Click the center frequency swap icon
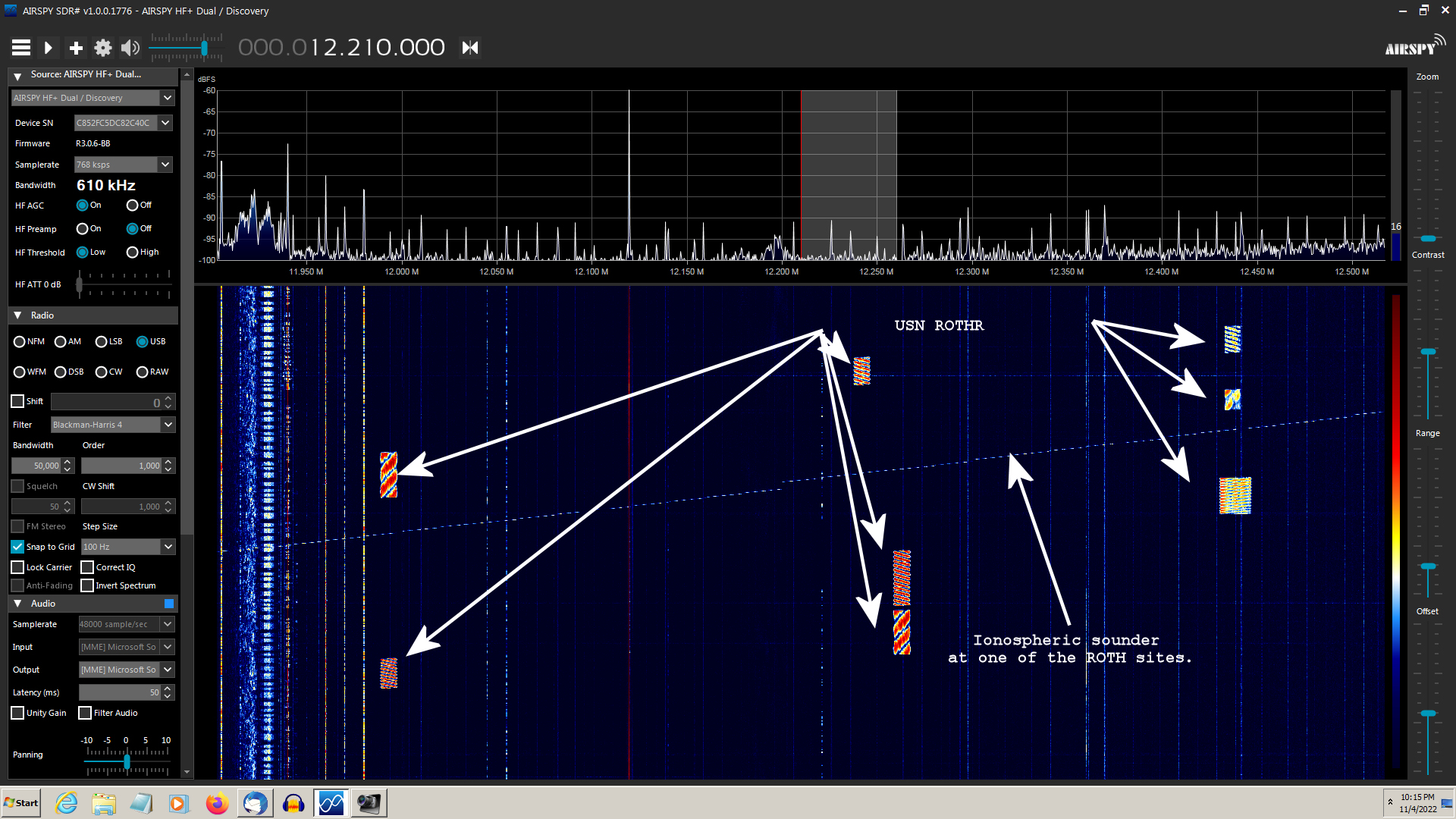 469,47
